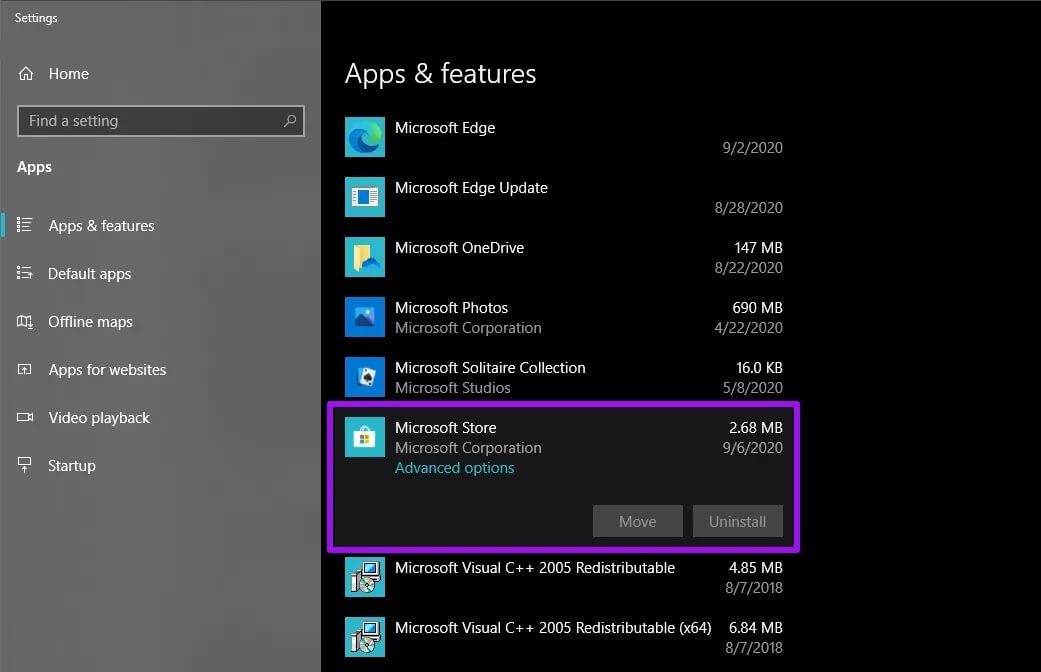Click the Solitaire Collection icon

click(364, 377)
